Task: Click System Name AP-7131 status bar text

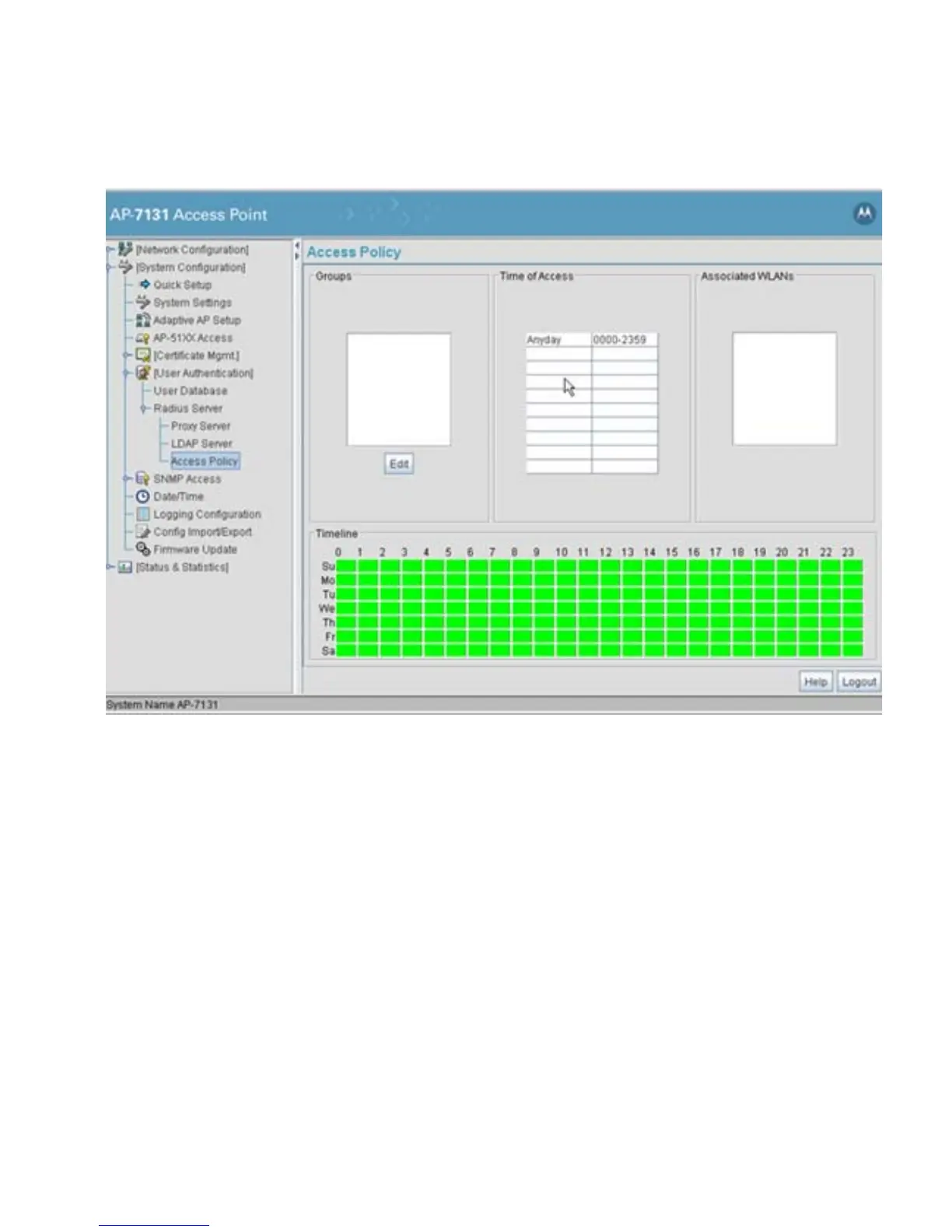Action: [x=163, y=705]
